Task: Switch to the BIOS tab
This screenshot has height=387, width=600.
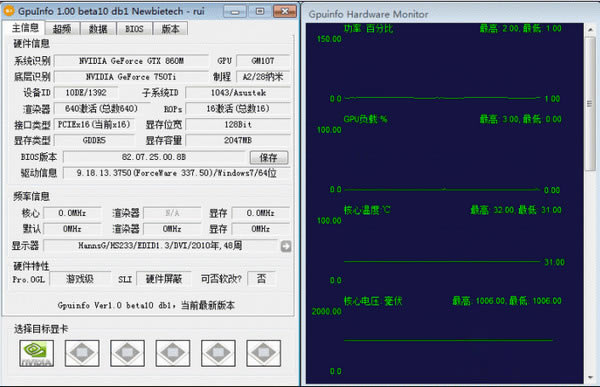Action: point(134,29)
